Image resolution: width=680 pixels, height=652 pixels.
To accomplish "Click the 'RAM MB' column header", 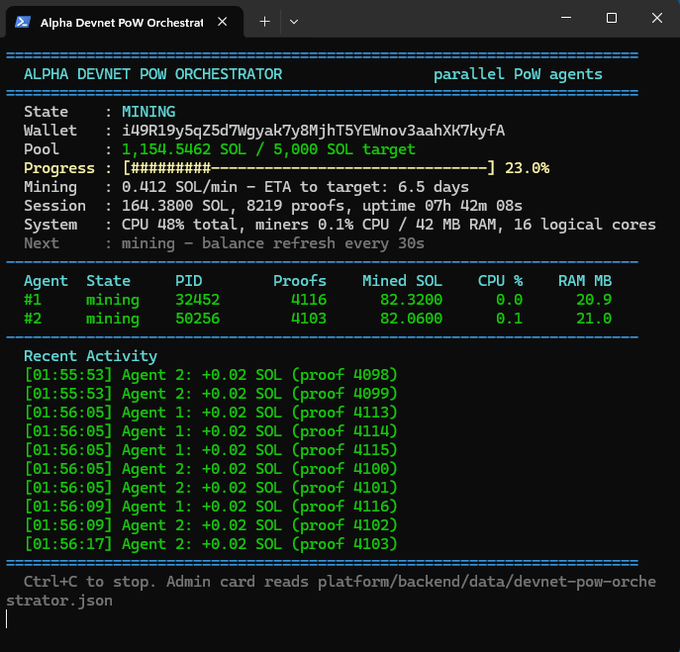I will tap(585, 281).
